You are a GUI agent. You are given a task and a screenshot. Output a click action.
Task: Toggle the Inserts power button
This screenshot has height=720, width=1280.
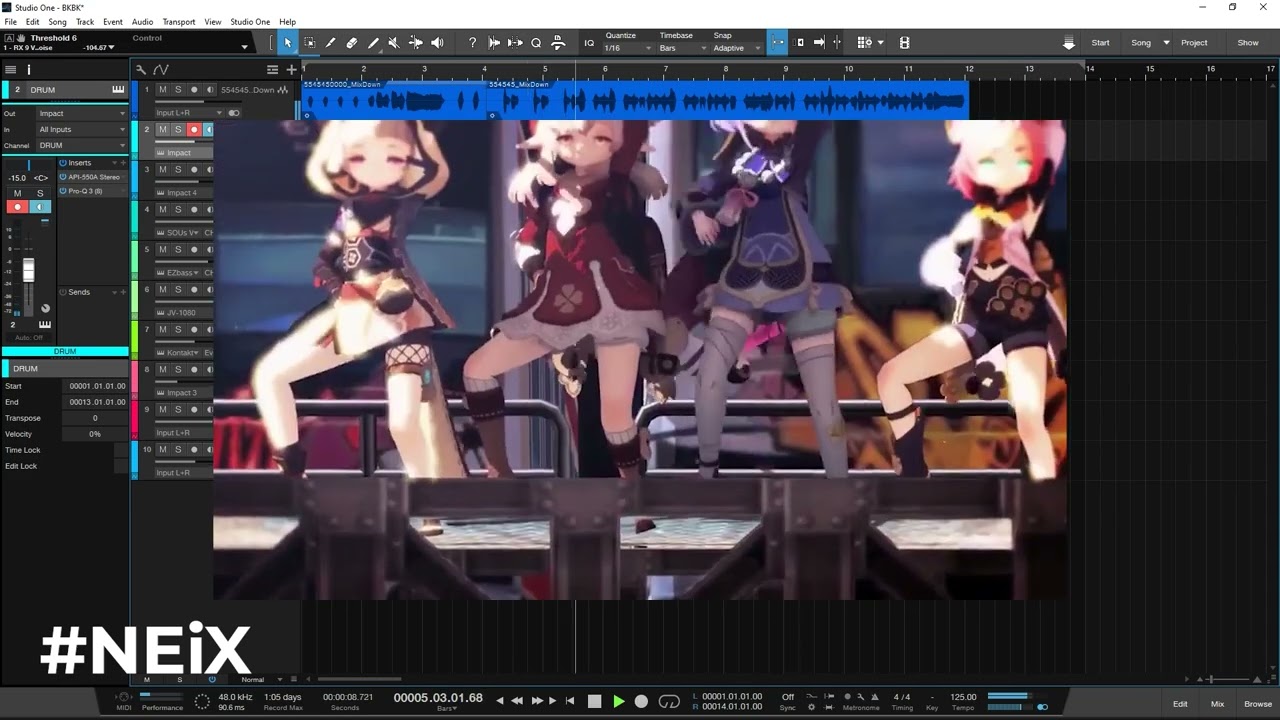click(63, 162)
